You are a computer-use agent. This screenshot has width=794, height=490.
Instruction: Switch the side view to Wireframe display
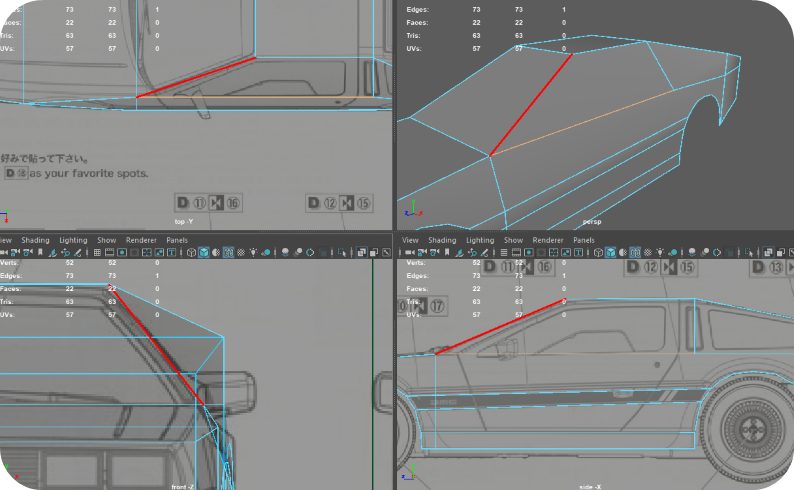pyautogui.click(x=598, y=252)
